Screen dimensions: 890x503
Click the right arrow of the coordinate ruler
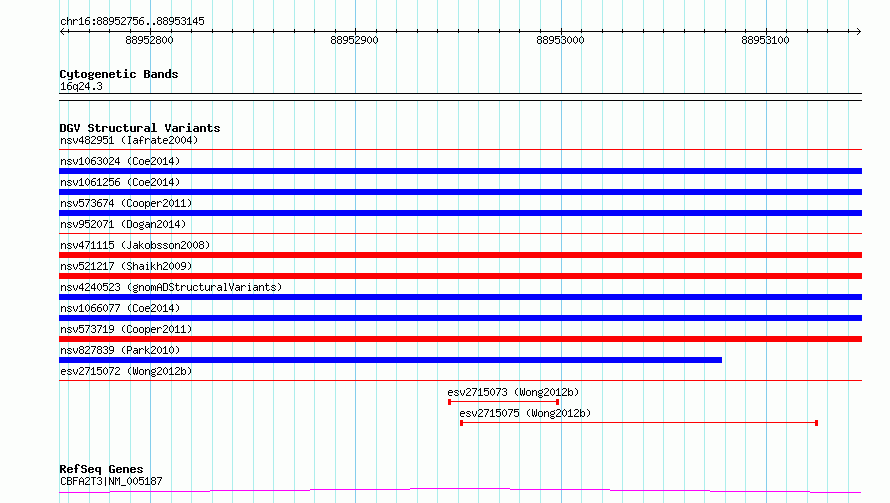tap(858, 31)
